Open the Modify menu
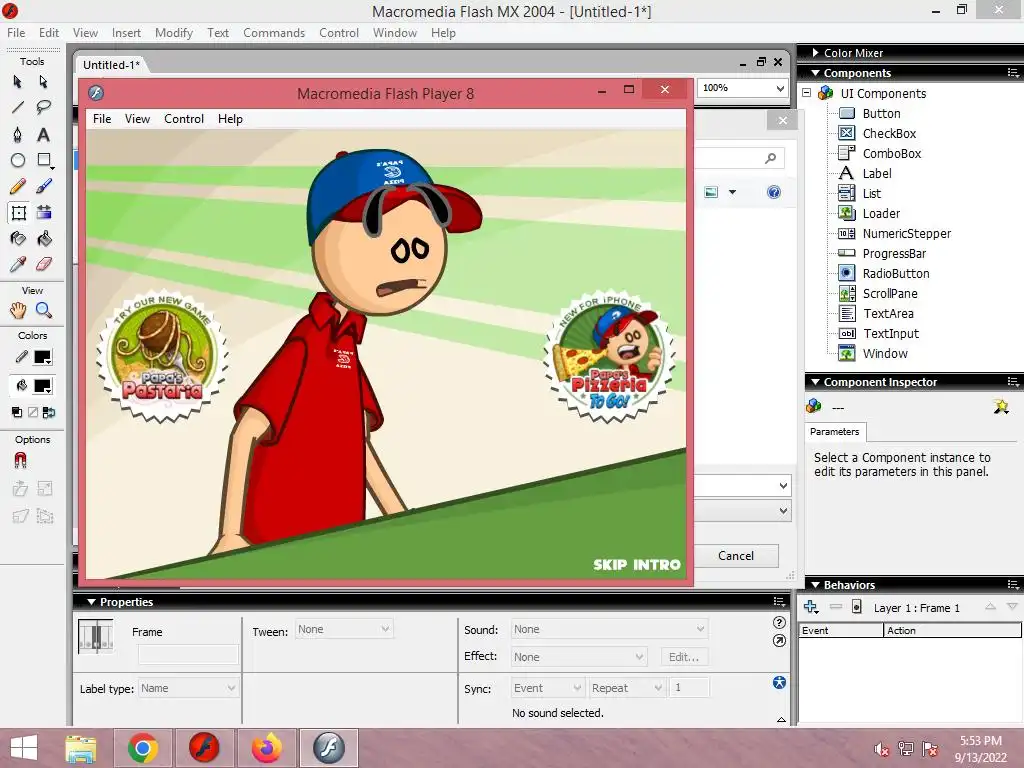The width and height of the screenshot is (1024, 768). 174,33
